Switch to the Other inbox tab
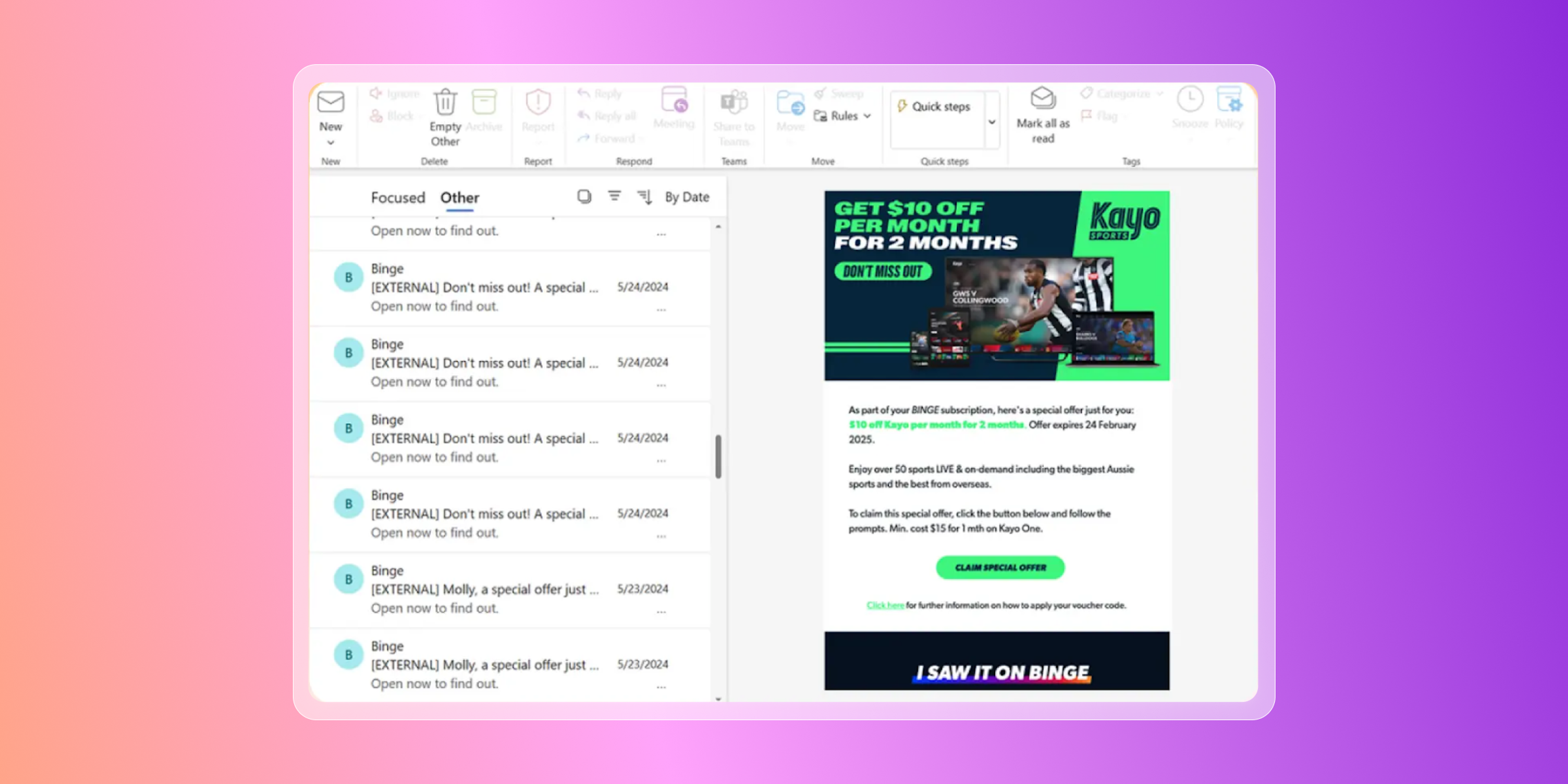 pos(459,198)
